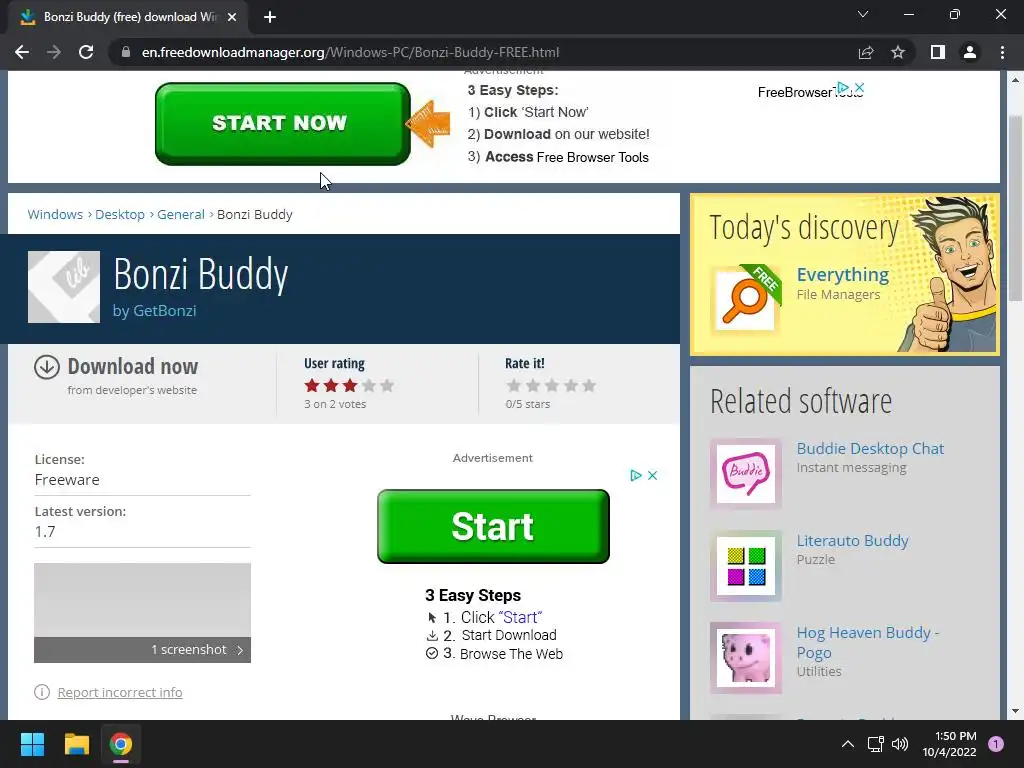Rate it five stars
The width and height of the screenshot is (1024, 768).
pos(589,385)
